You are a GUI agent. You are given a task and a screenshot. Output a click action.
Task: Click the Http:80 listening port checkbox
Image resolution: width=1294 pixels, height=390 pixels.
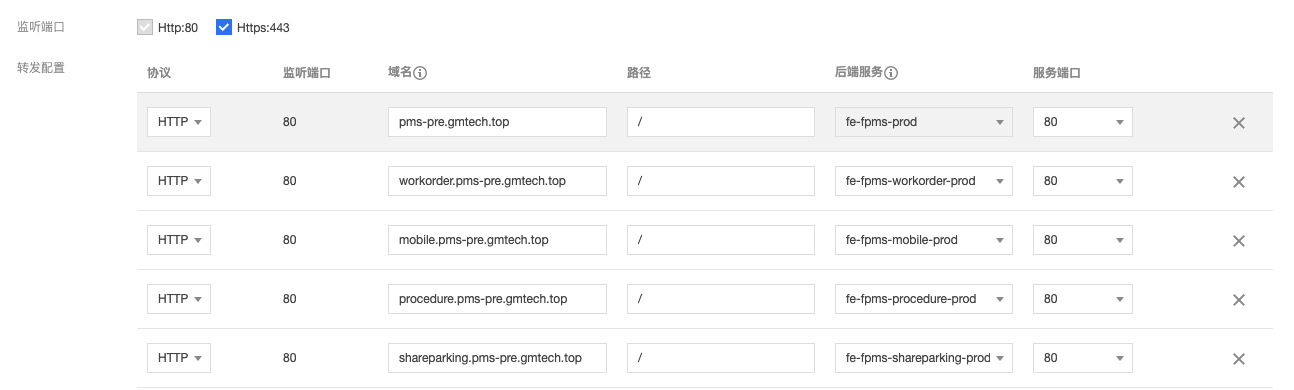coord(145,27)
